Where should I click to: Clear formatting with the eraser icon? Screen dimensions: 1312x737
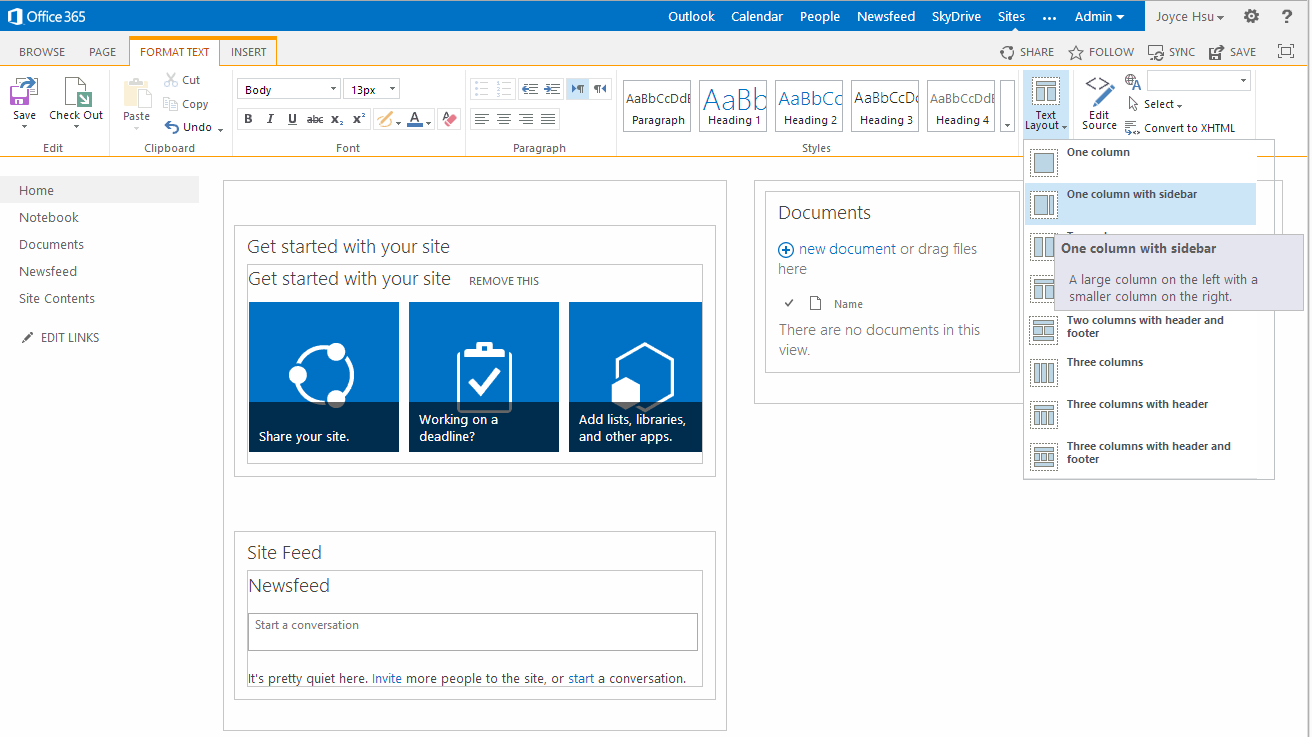click(449, 119)
